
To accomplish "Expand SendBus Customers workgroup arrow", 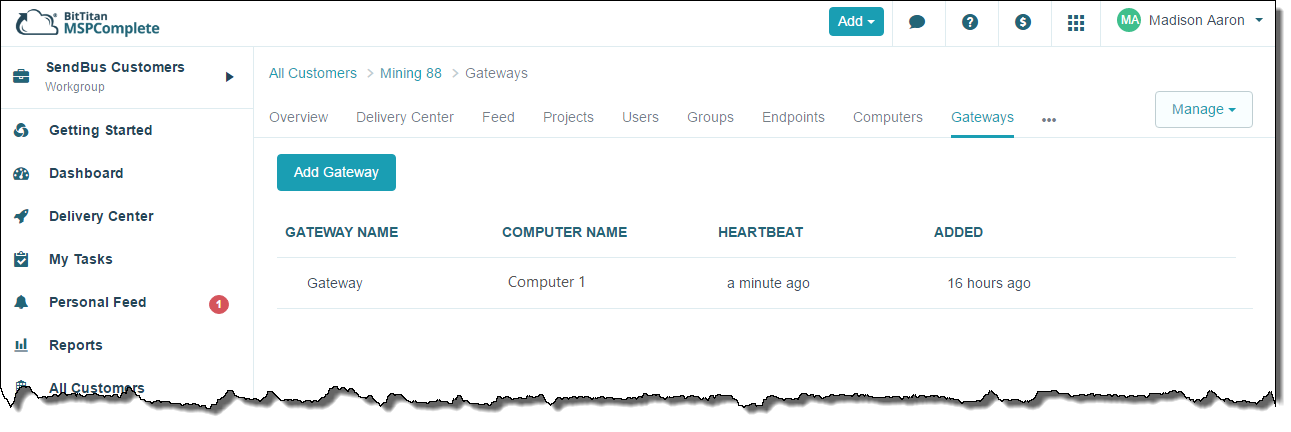I will tap(229, 77).
